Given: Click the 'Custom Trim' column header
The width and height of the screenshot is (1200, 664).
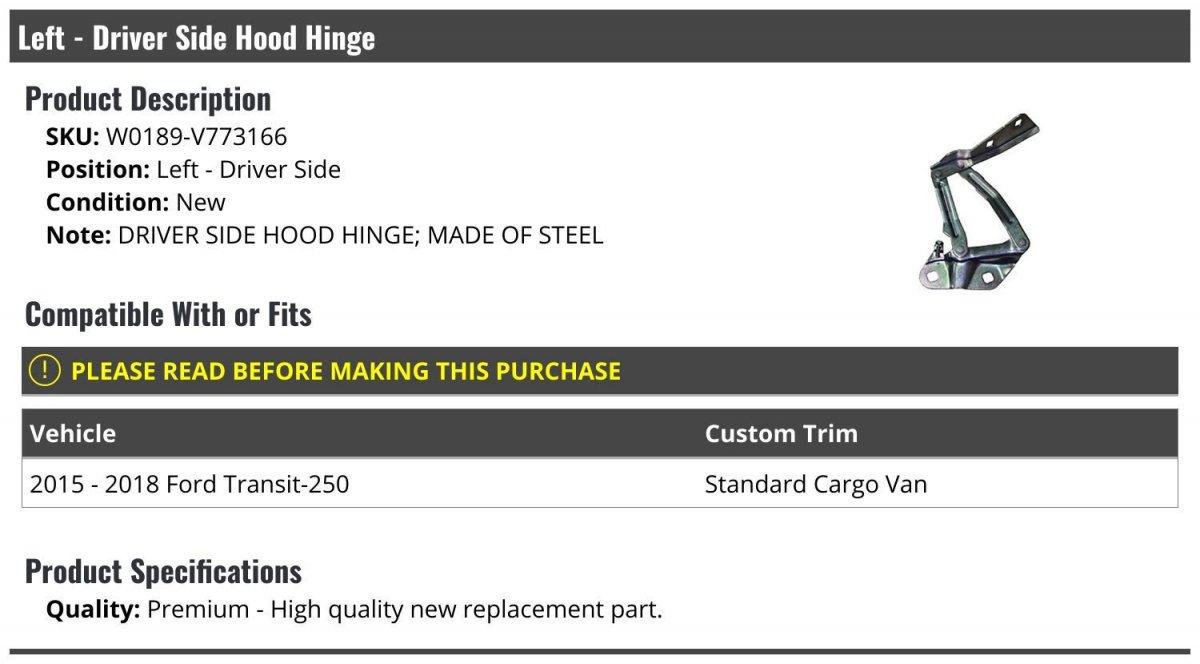Looking at the screenshot, I should (x=781, y=434).
